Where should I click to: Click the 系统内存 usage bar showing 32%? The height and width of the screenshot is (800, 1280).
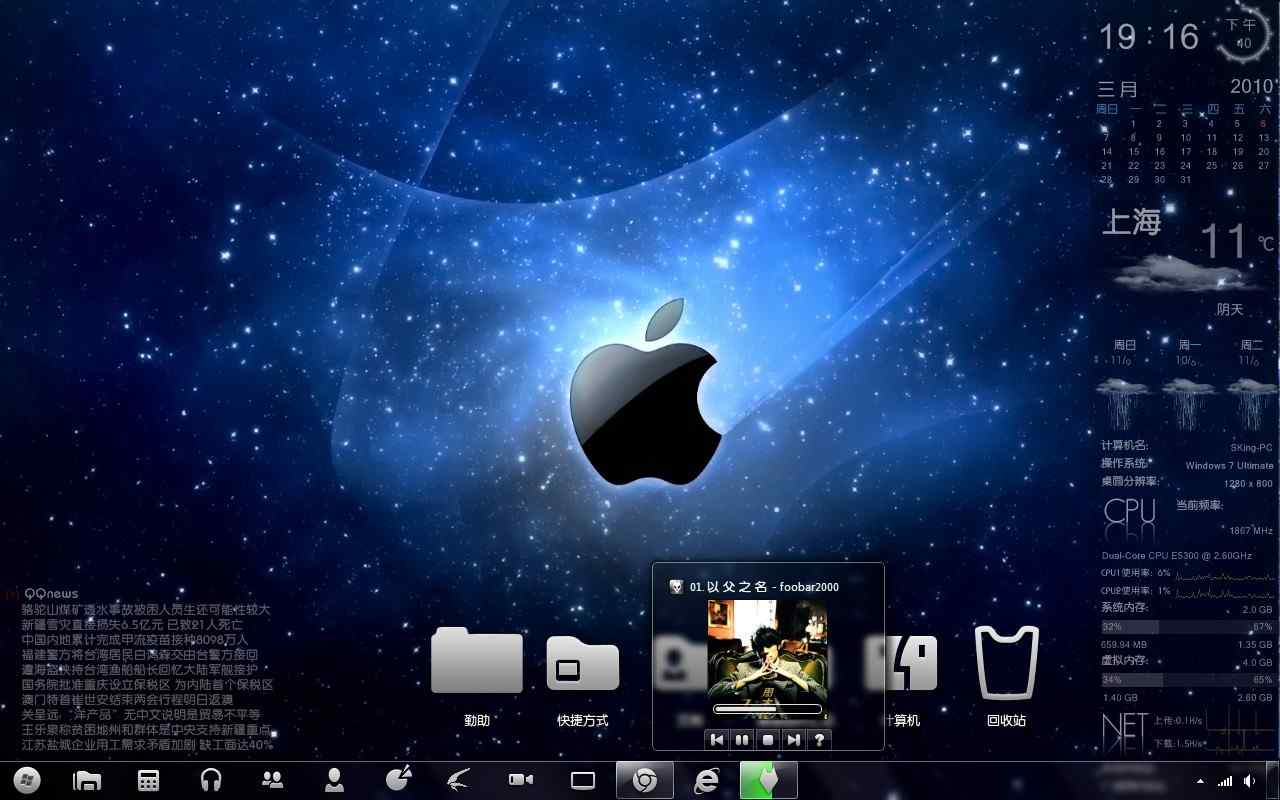point(1187,627)
